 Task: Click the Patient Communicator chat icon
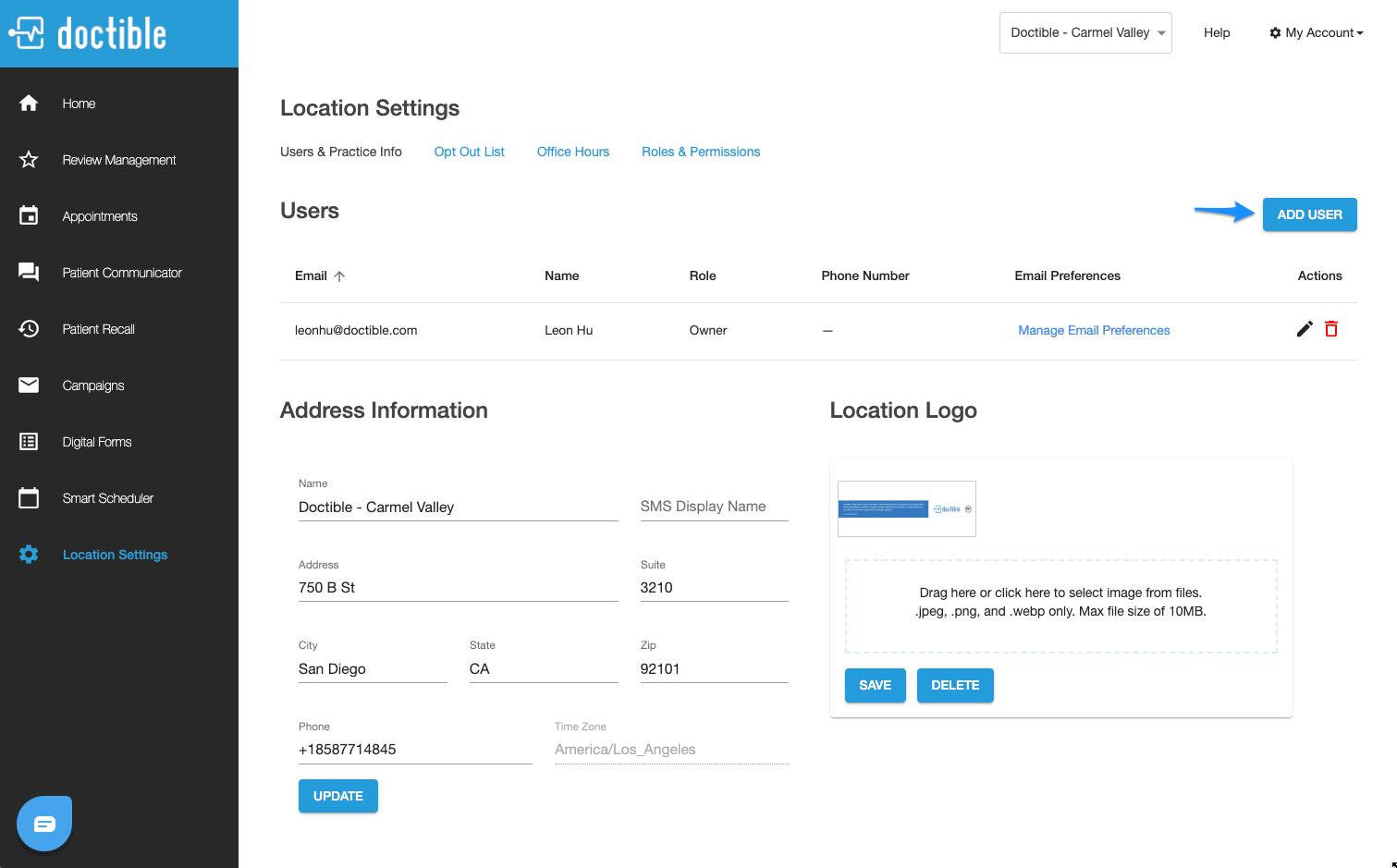[29, 273]
